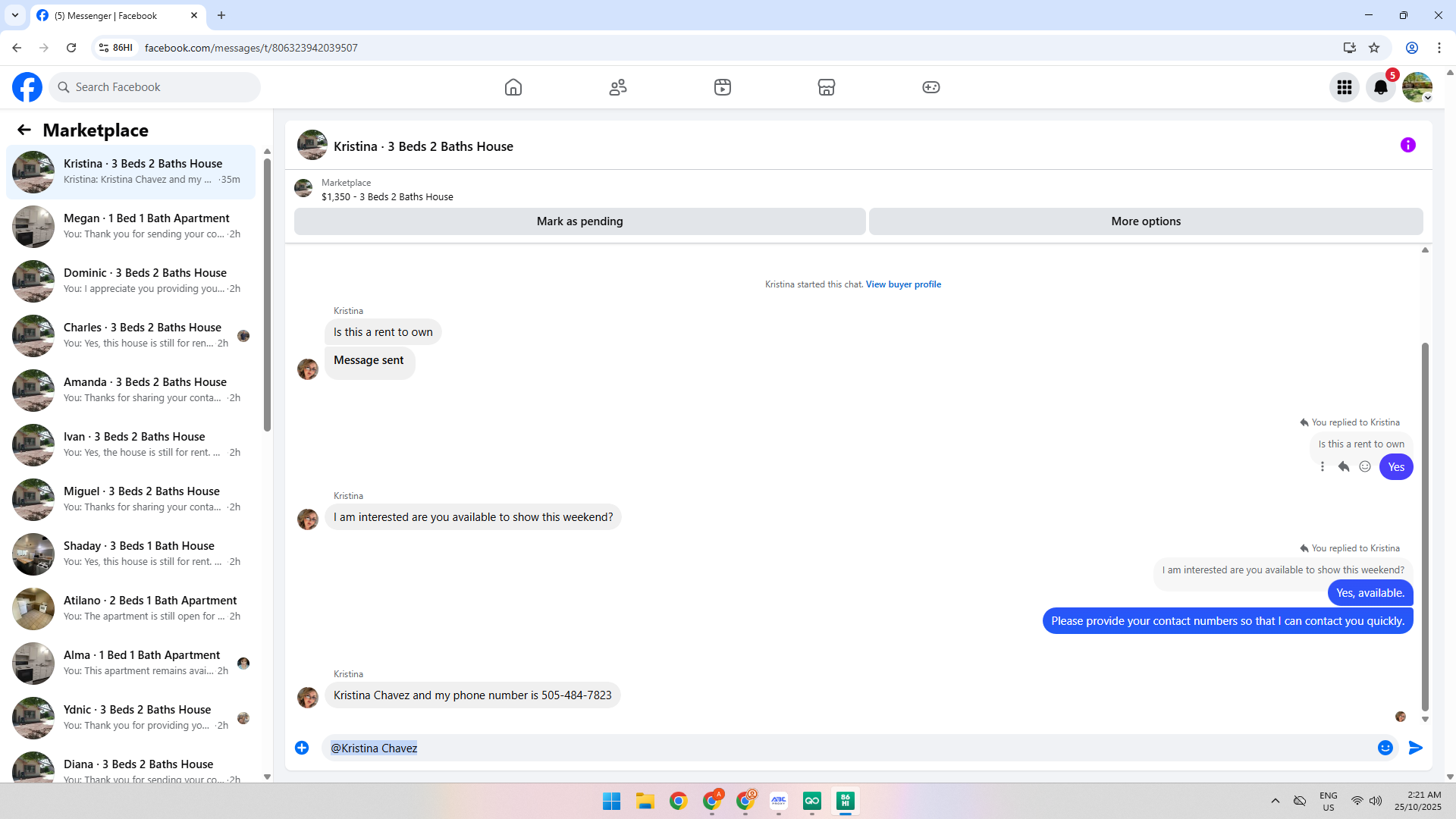Open the Windows Start menu
The width and height of the screenshot is (1456, 819).
coord(611,801)
